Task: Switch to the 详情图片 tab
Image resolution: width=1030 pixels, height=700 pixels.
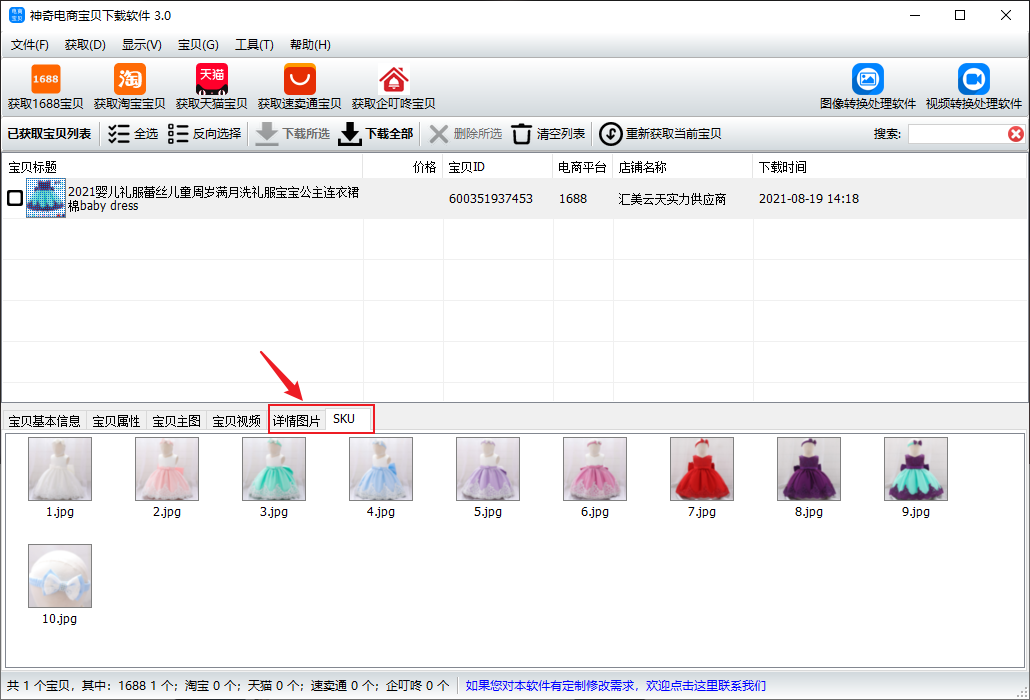Action: coord(297,421)
